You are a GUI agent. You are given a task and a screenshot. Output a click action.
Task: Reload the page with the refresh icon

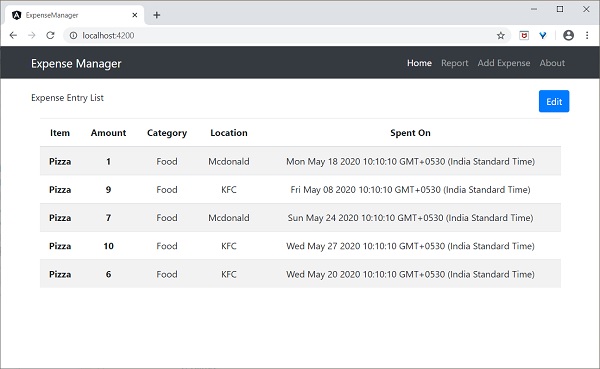50,36
